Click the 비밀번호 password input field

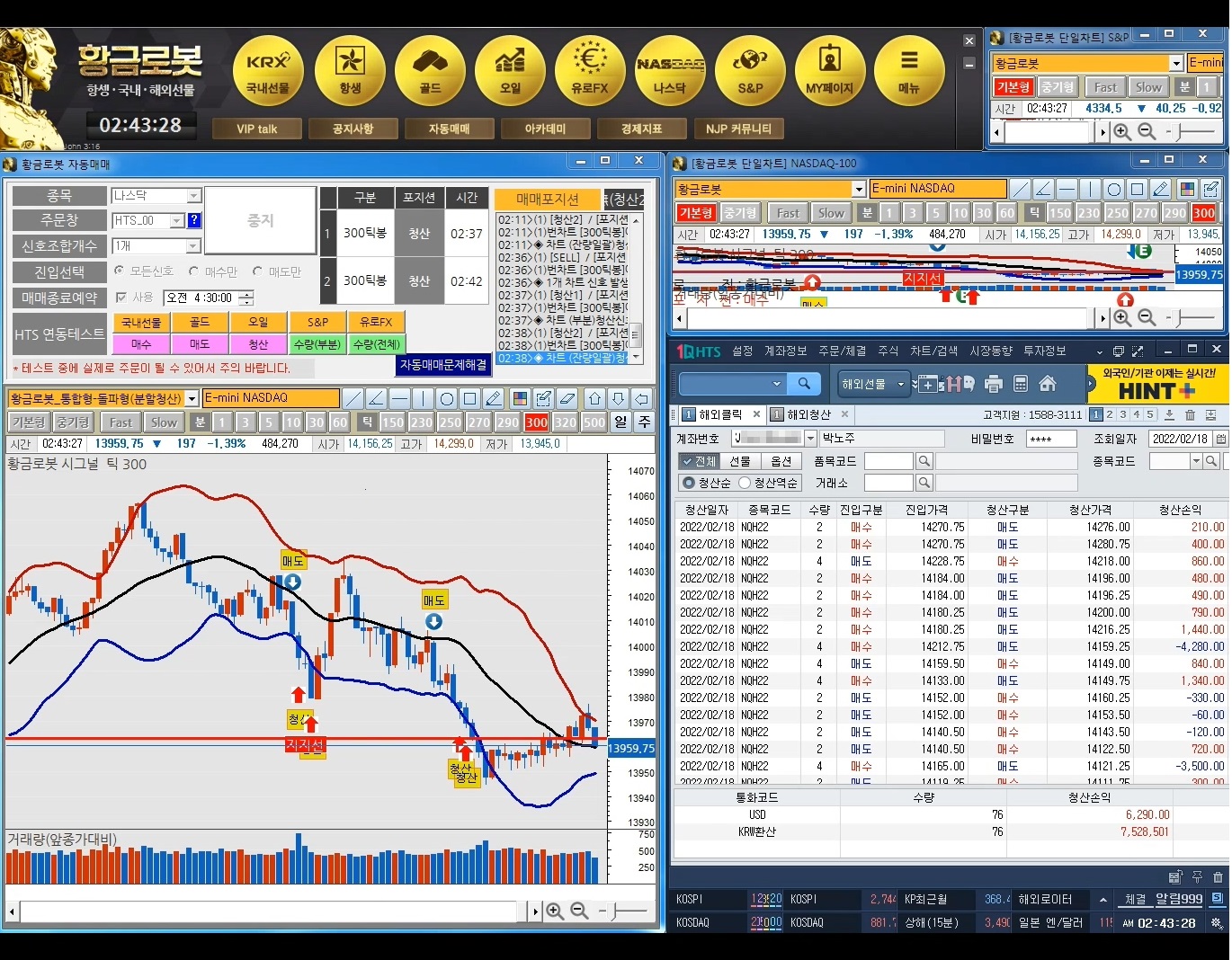(1050, 439)
